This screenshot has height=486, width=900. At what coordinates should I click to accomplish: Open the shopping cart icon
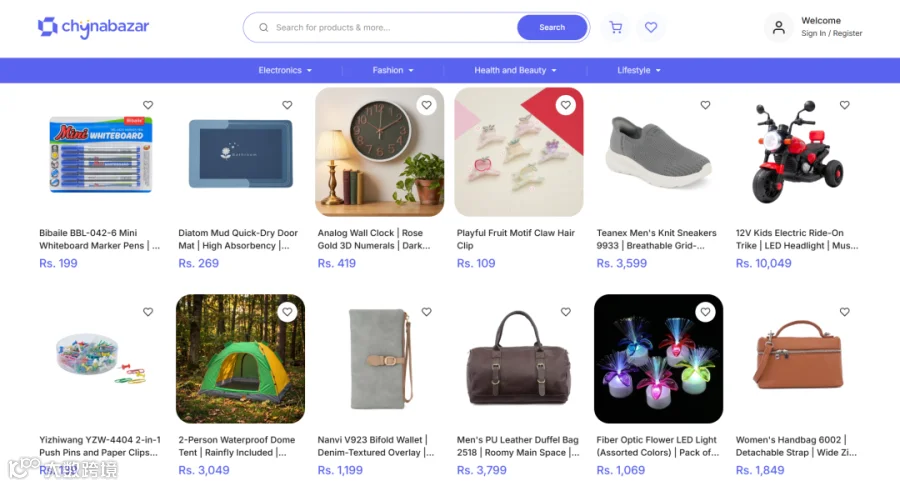pyautogui.click(x=616, y=28)
